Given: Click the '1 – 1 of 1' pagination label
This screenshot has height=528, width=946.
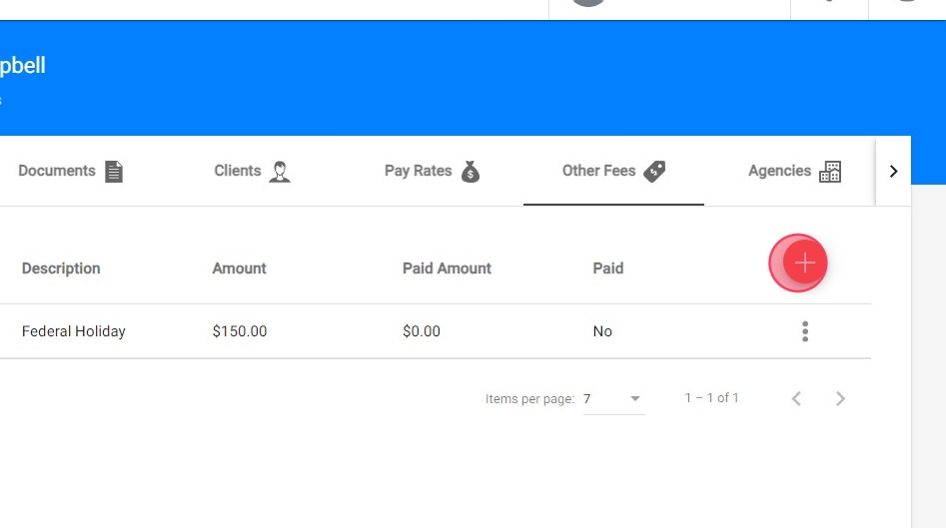Looking at the screenshot, I should [711, 398].
